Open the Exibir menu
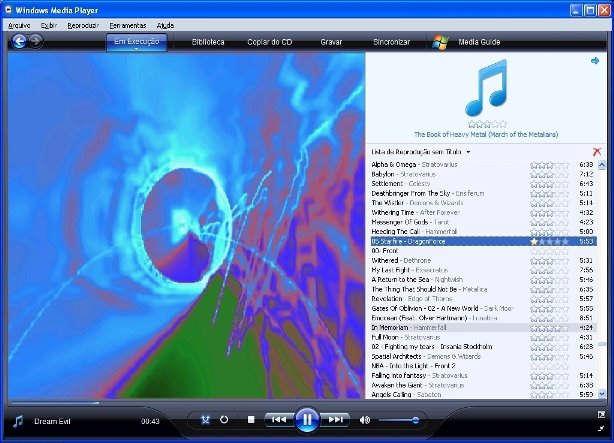 point(49,25)
